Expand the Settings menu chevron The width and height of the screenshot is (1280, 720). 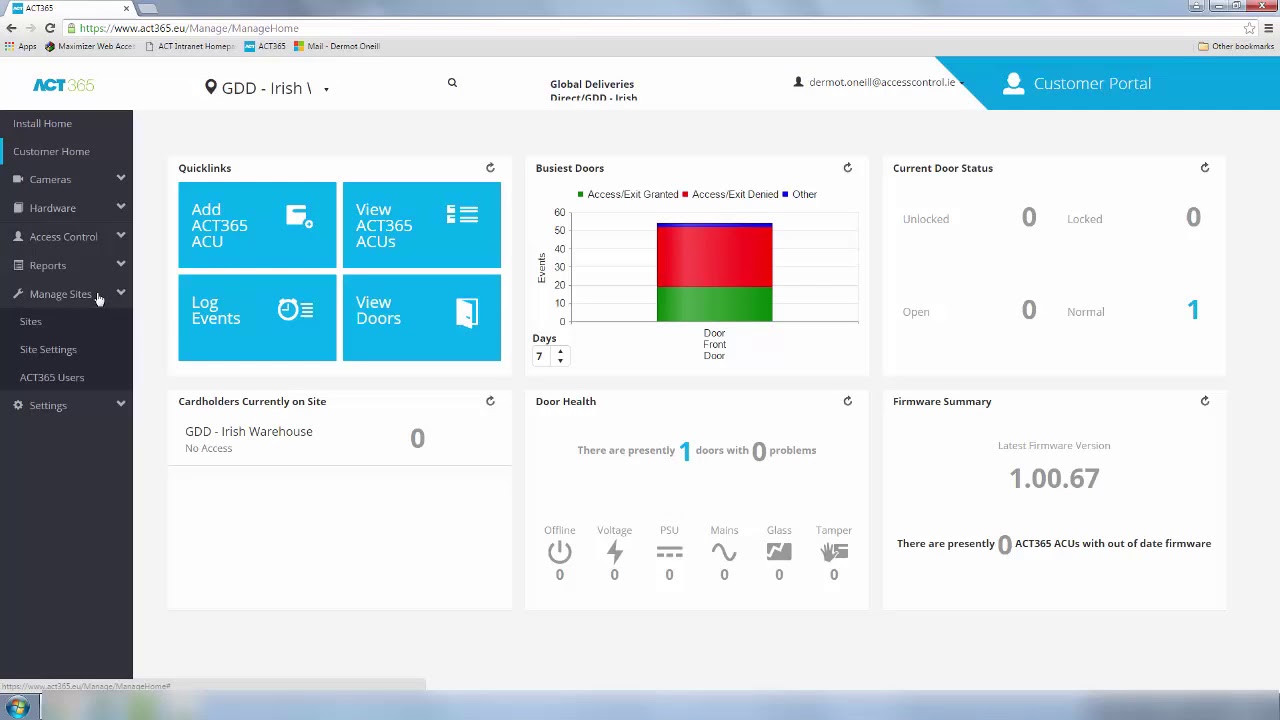120,404
